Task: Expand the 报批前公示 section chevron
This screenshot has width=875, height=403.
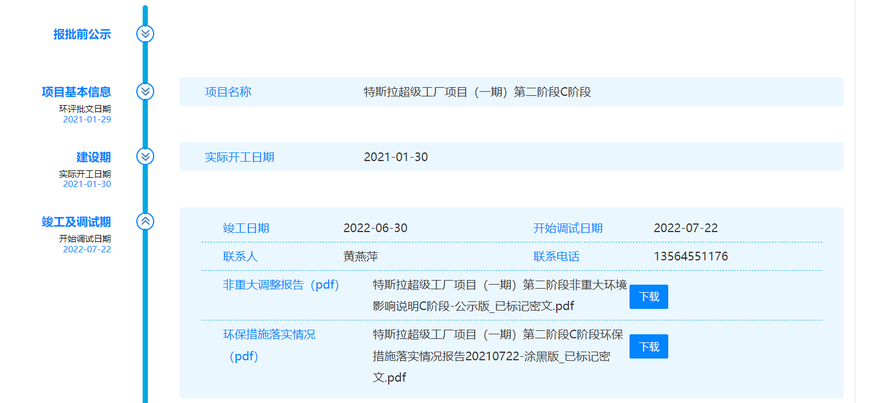Action: click(145, 34)
